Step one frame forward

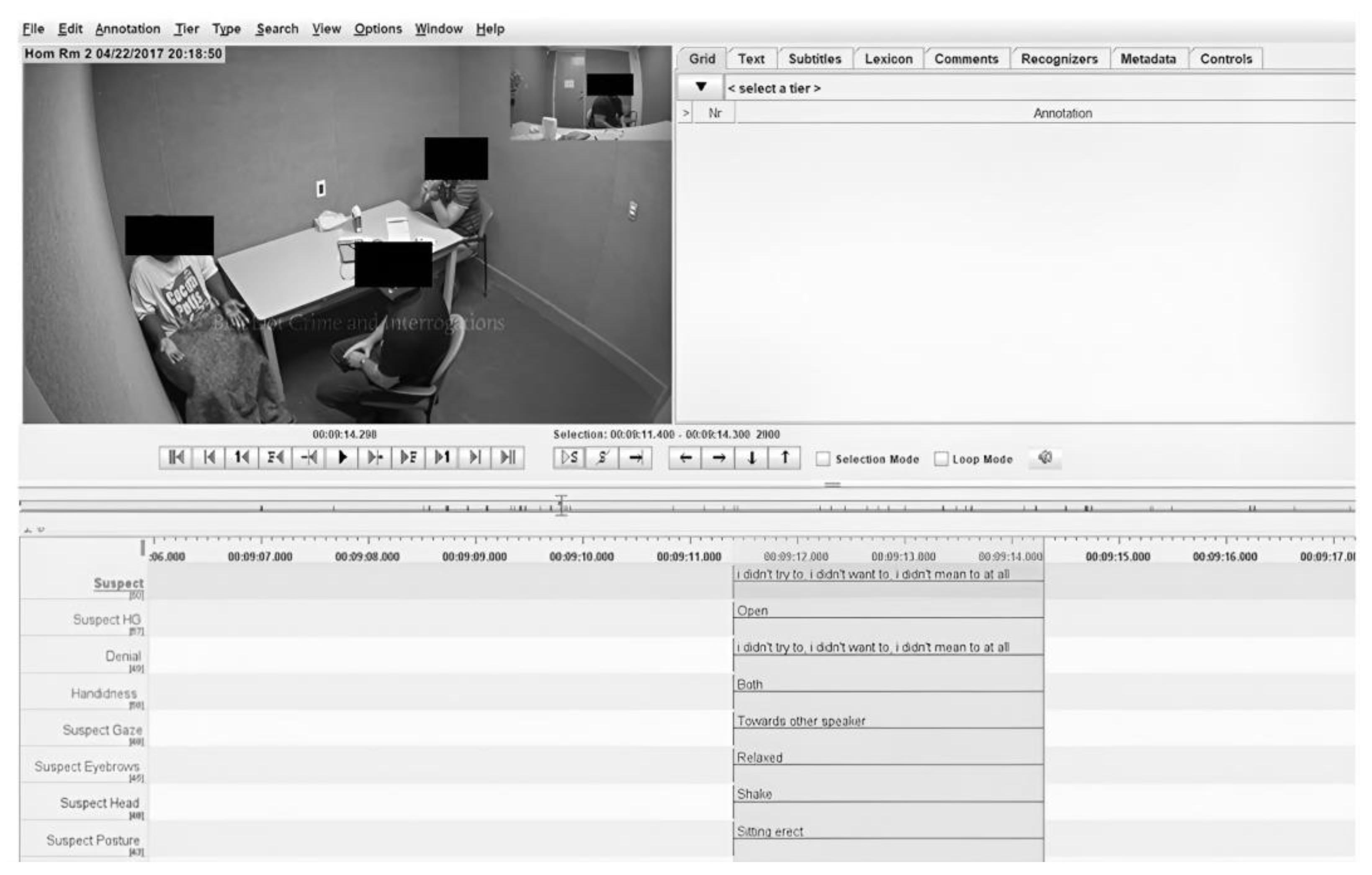pos(409,458)
